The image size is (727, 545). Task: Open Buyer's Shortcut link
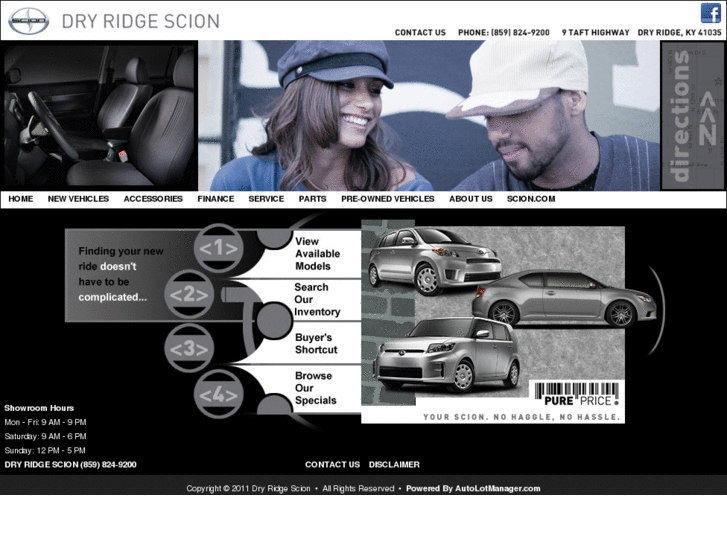pos(316,344)
